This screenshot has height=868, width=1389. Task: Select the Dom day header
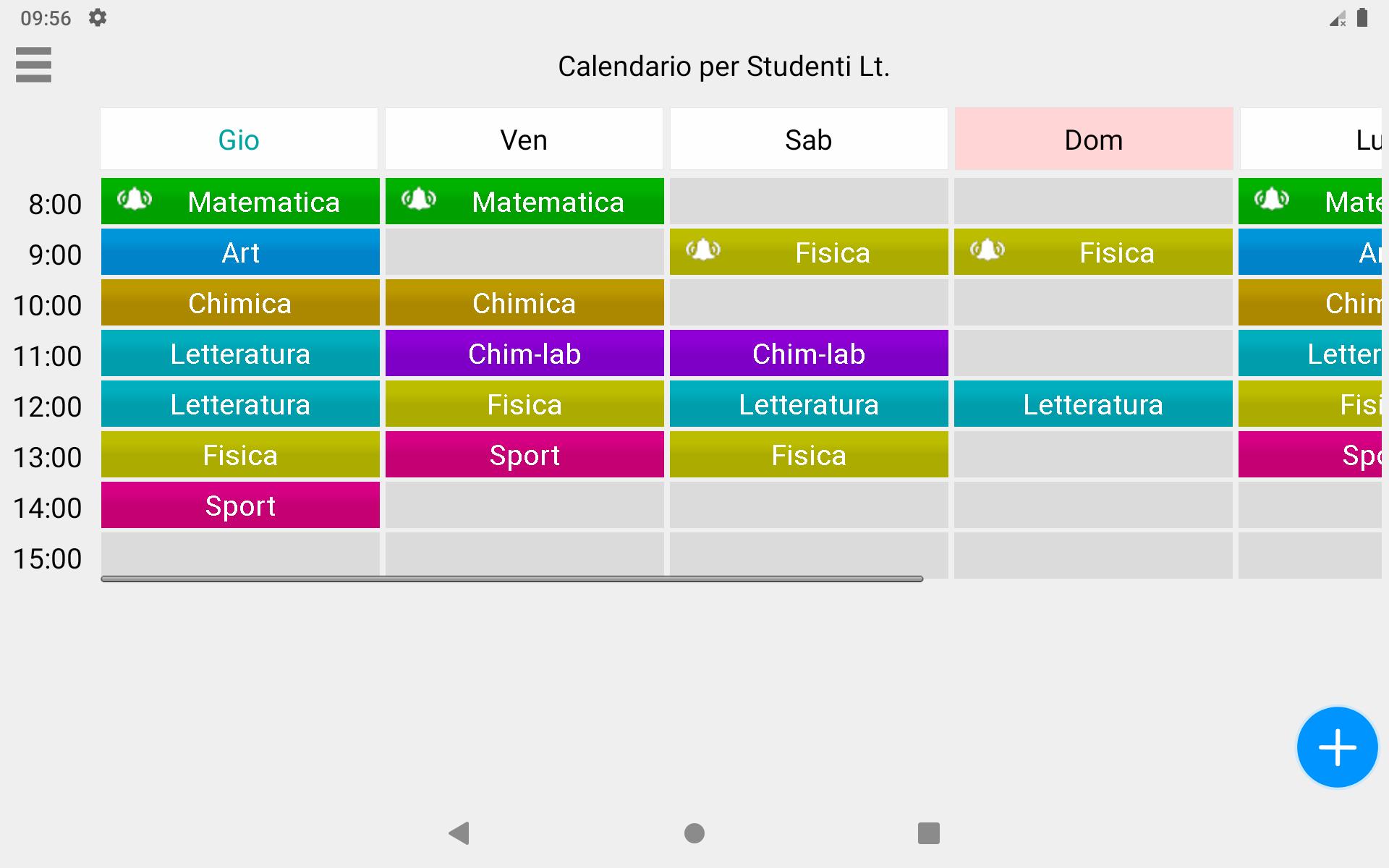(1094, 139)
